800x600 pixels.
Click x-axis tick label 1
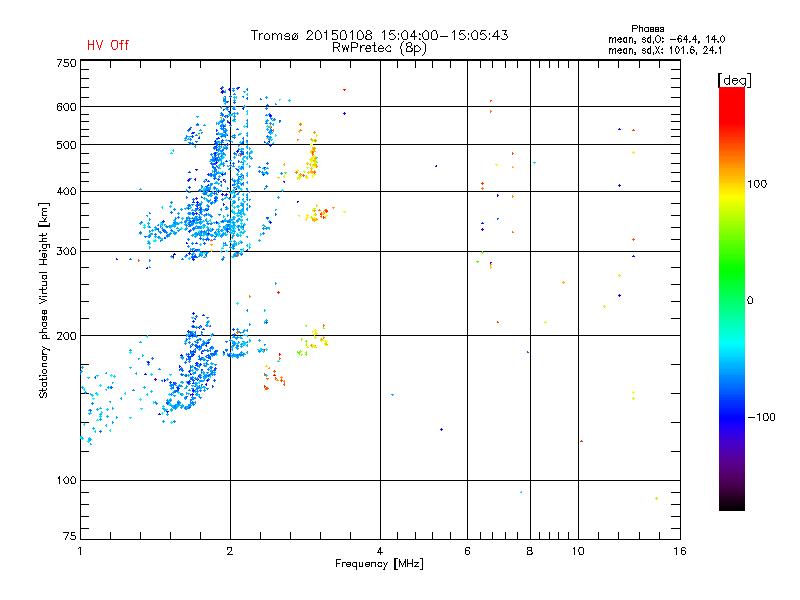click(80, 551)
